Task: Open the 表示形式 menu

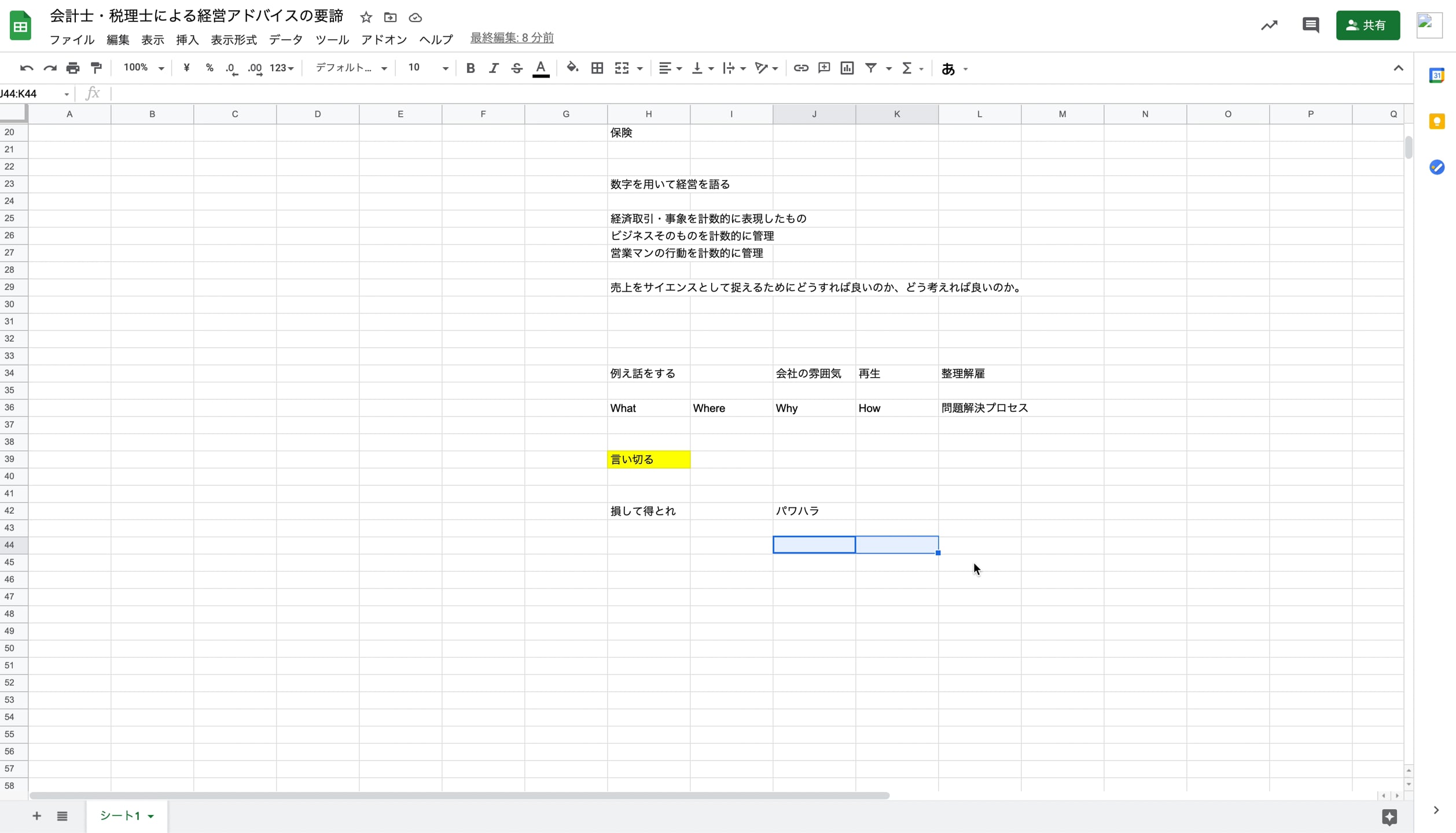Action: [233, 40]
